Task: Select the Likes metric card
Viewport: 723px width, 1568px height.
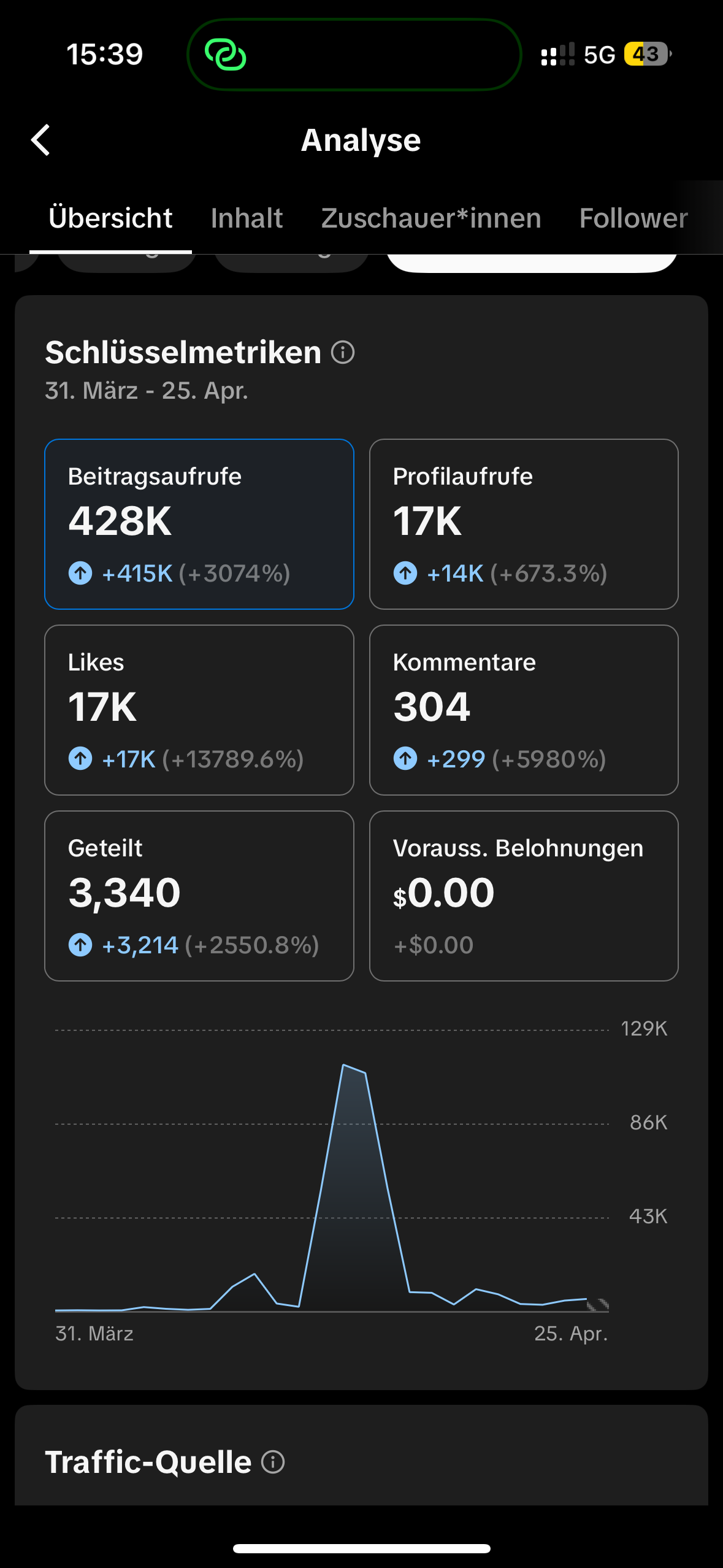Action: click(x=199, y=710)
